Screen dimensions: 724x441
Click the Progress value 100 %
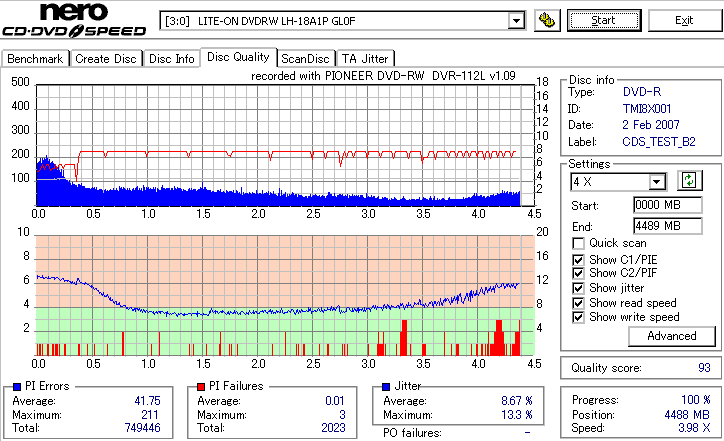tap(695, 400)
